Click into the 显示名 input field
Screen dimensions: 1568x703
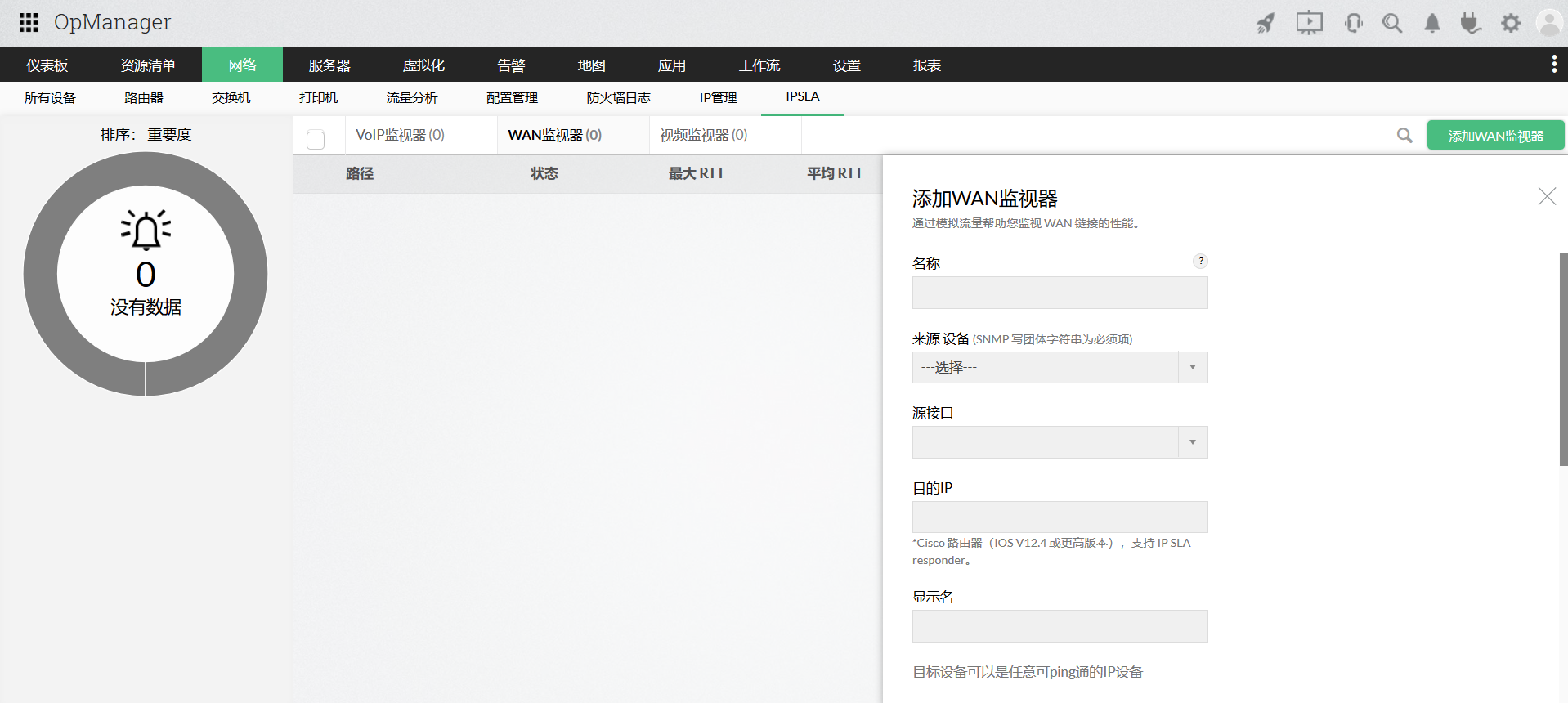tap(1060, 626)
